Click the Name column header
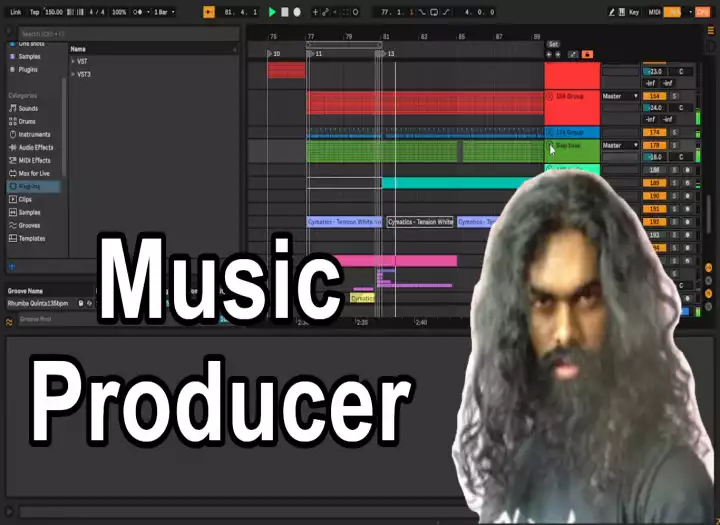 pos(78,49)
